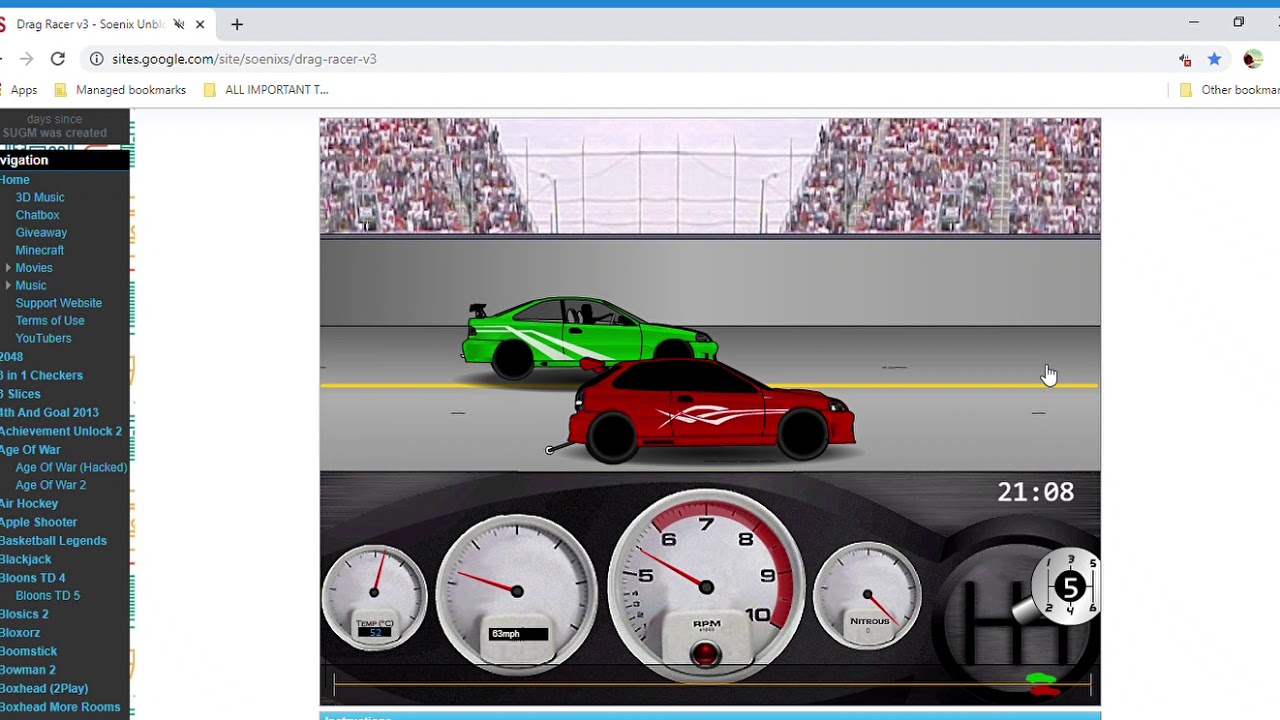Open the YouTubers link

tap(43, 339)
